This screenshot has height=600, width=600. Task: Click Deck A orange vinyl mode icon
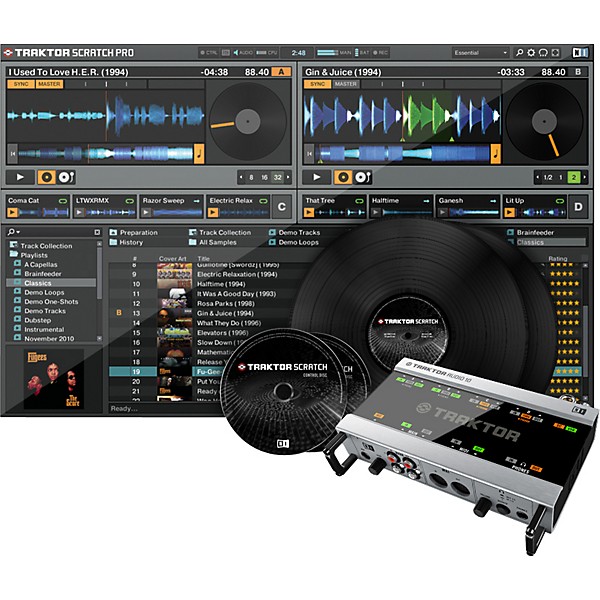[46, 177]
